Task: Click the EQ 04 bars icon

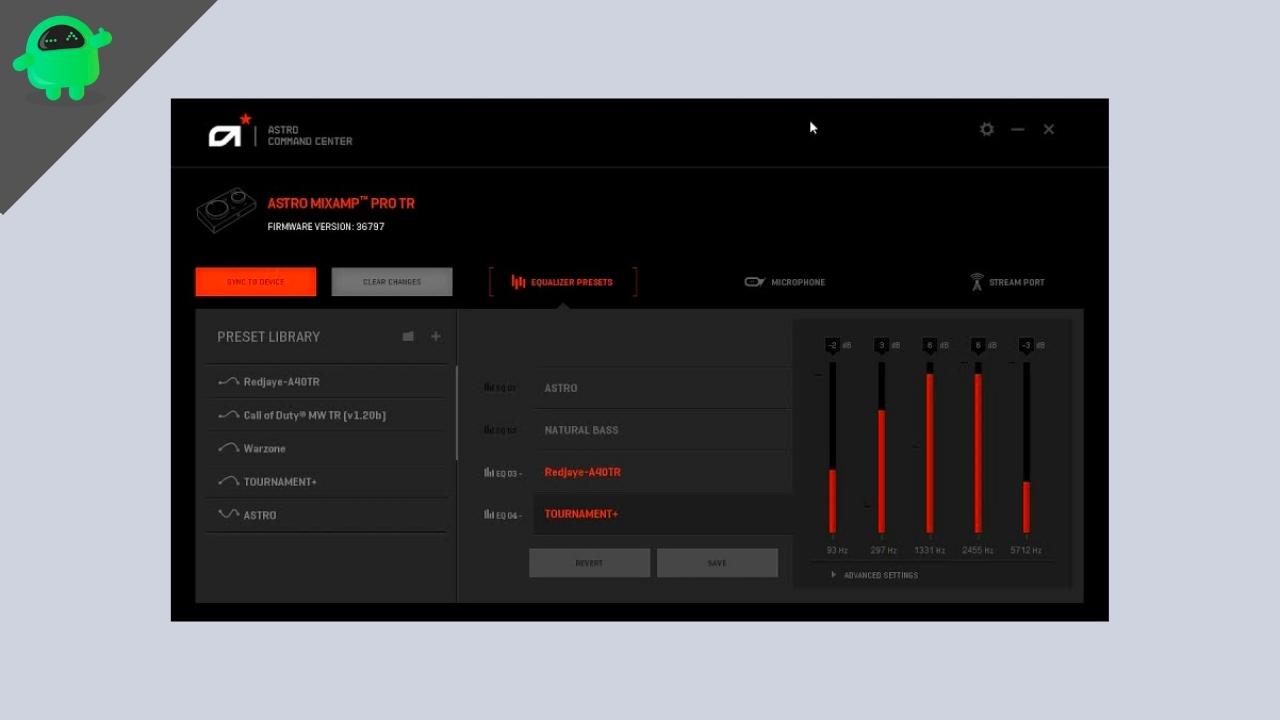Action: [489, 514]
